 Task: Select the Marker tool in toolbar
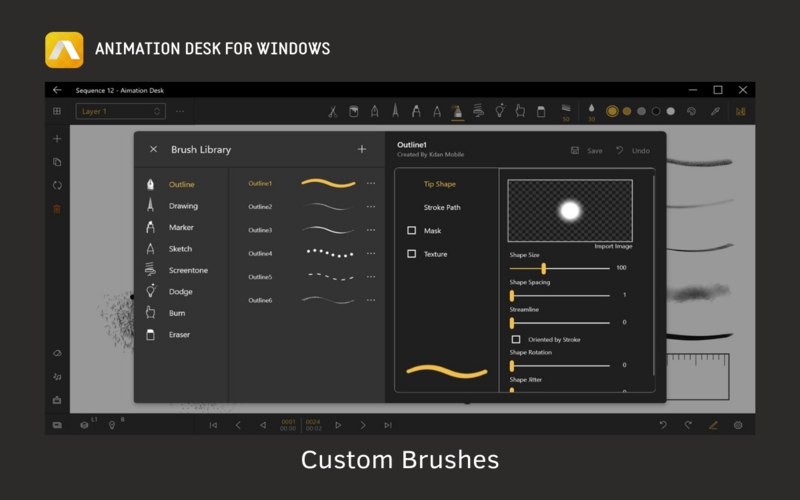click(416, 111)
